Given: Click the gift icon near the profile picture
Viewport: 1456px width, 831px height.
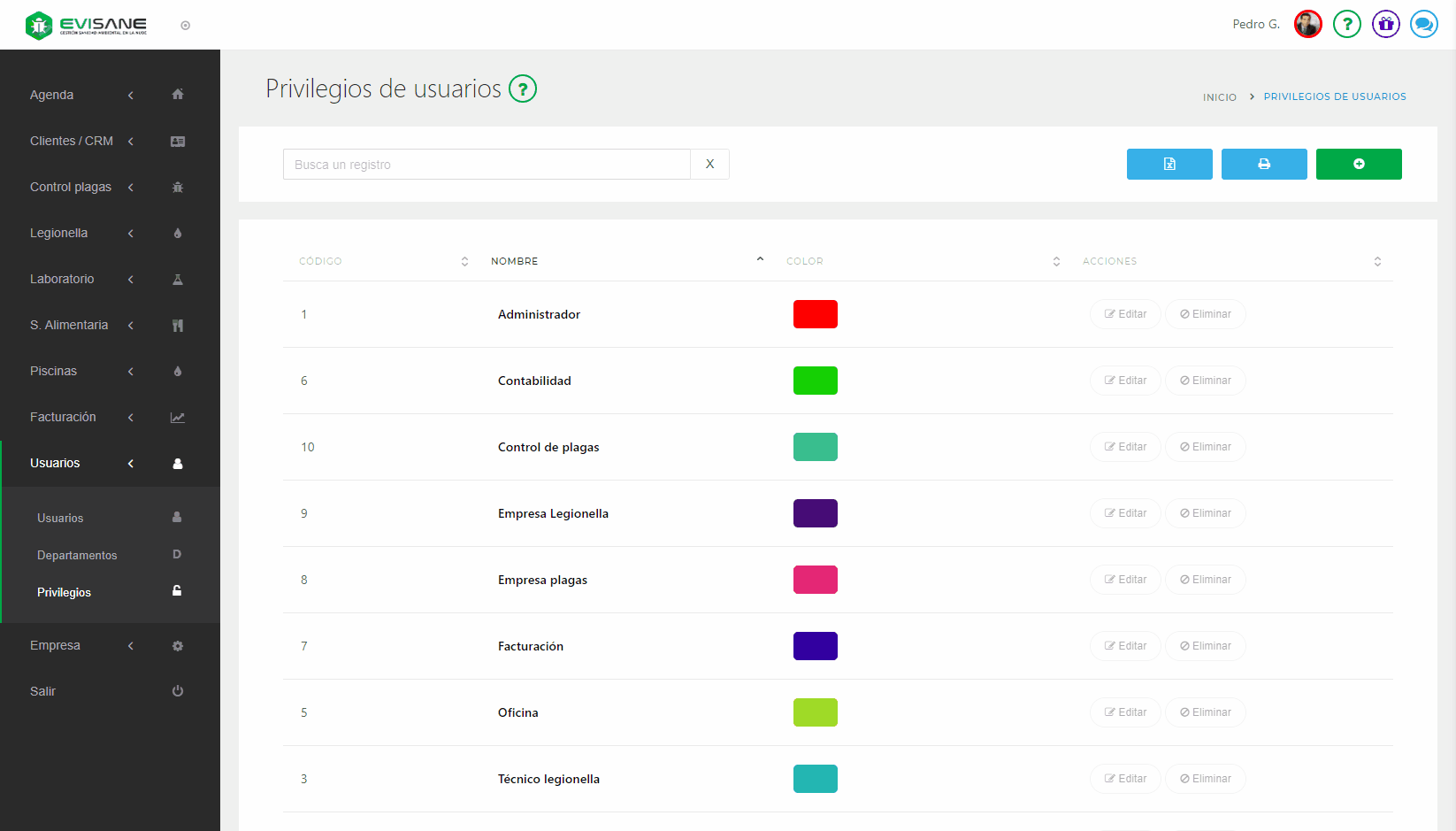Looking at the screenshot, I should 1385,24.
